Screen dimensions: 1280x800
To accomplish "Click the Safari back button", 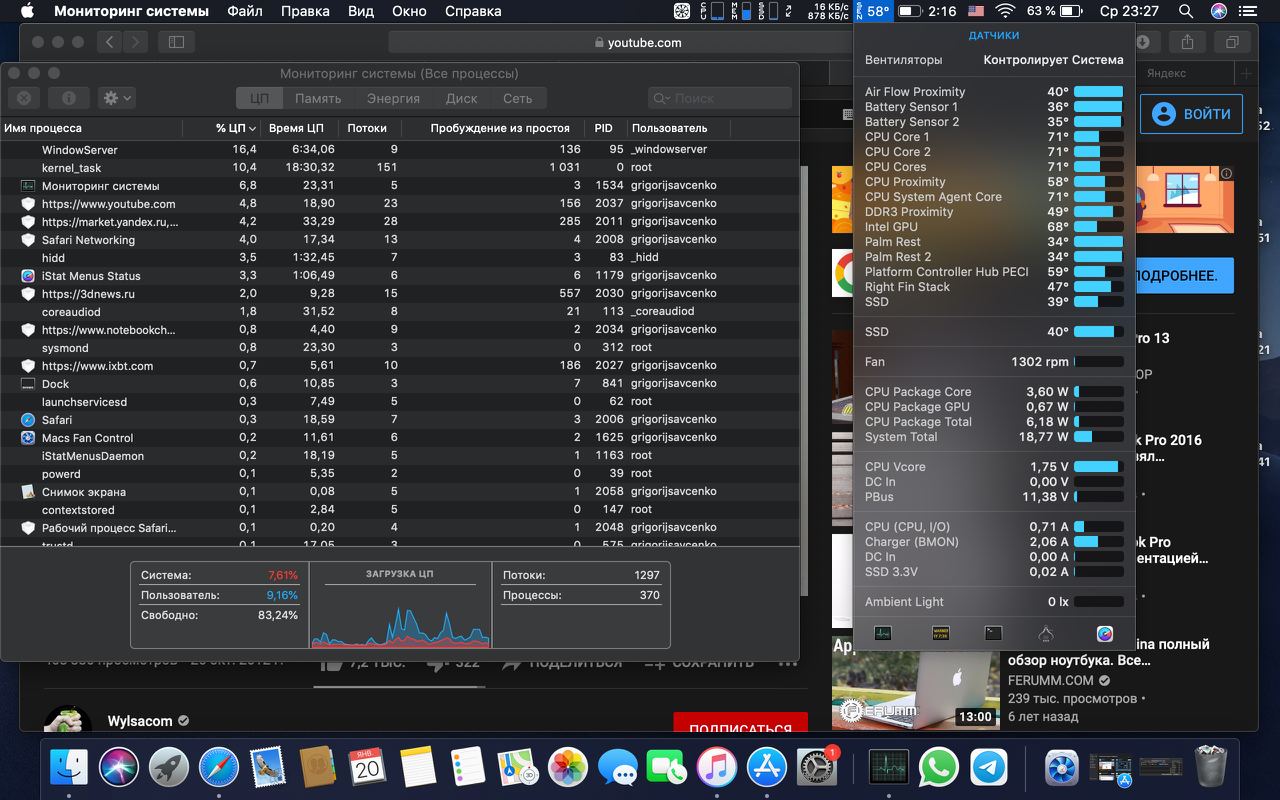I will coord(110,42).
